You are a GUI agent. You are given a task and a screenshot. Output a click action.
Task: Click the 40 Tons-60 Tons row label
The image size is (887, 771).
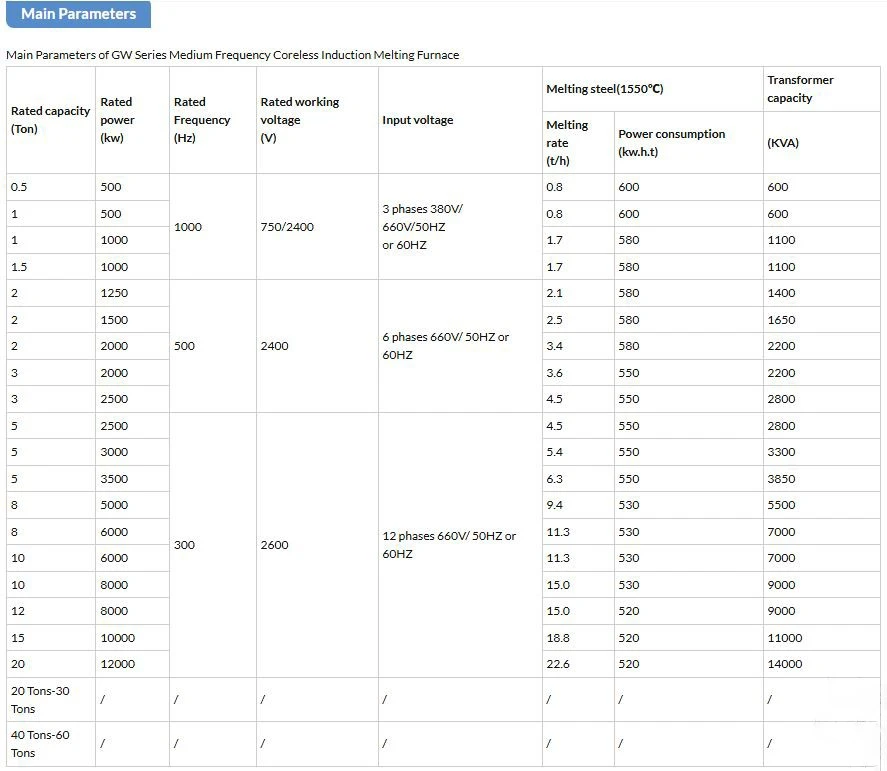(51, 744)
